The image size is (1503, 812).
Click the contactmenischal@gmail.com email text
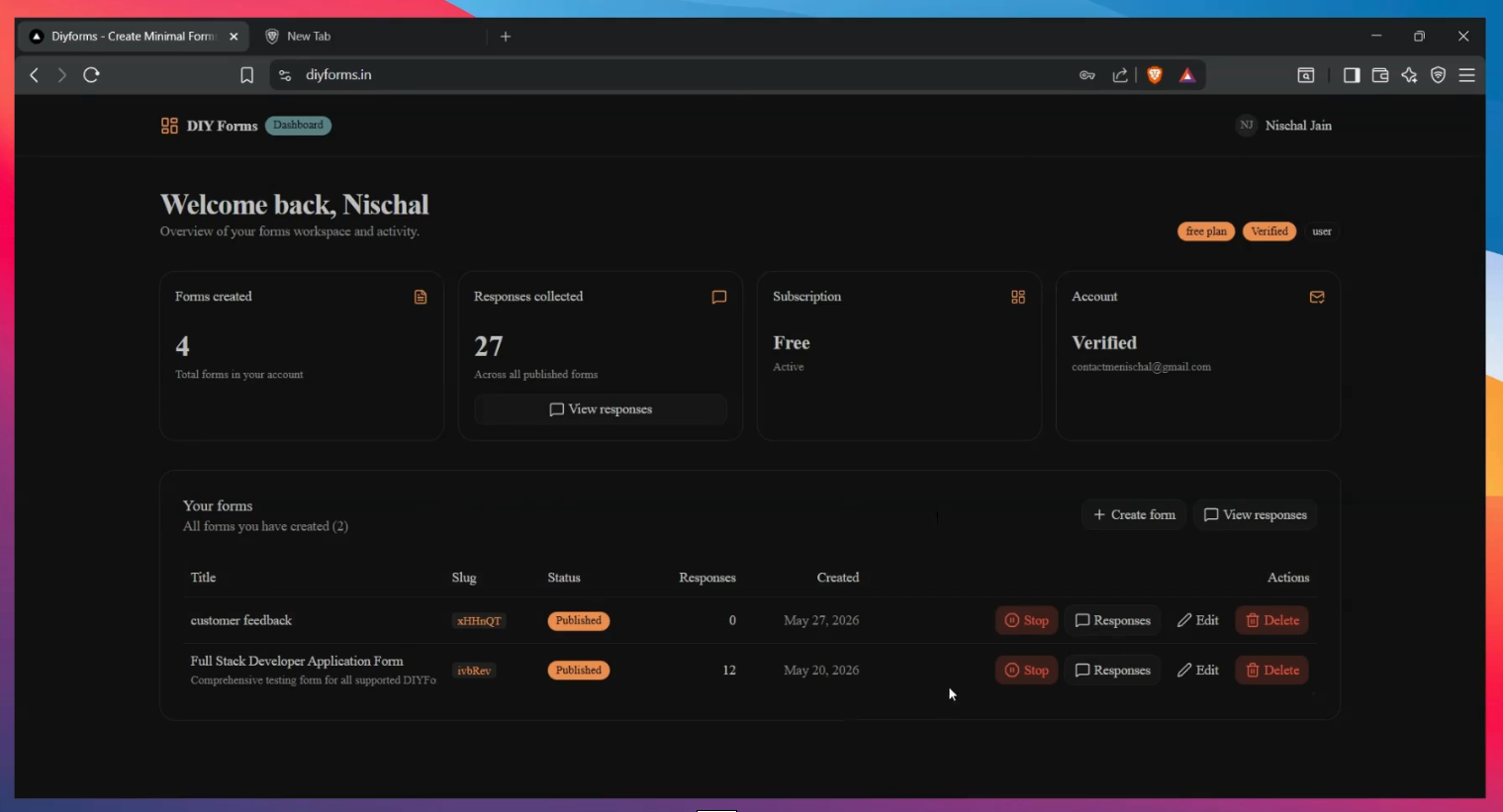[1141, 367]
